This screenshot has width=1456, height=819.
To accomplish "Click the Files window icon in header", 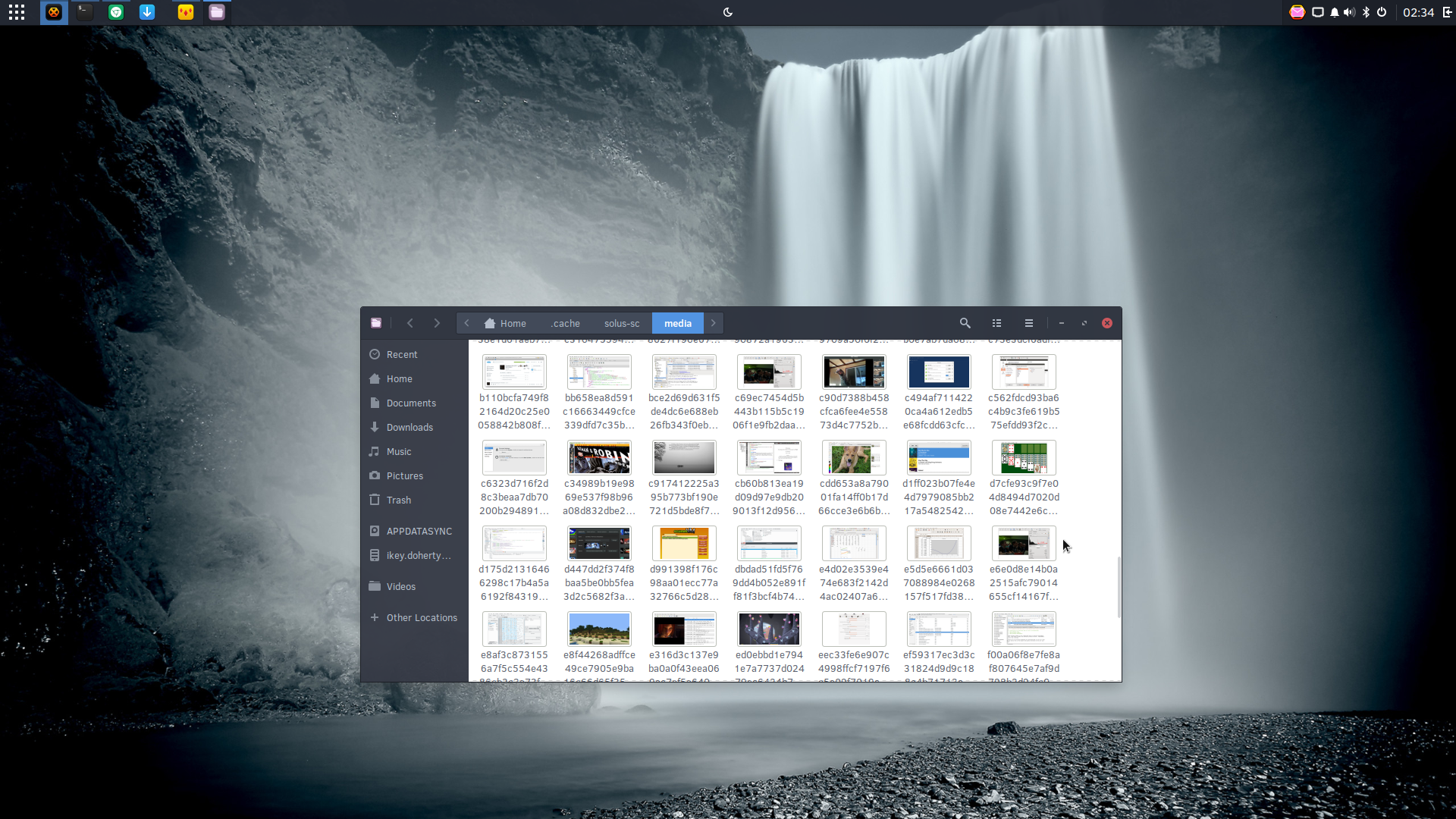I will tap(376, 323).
